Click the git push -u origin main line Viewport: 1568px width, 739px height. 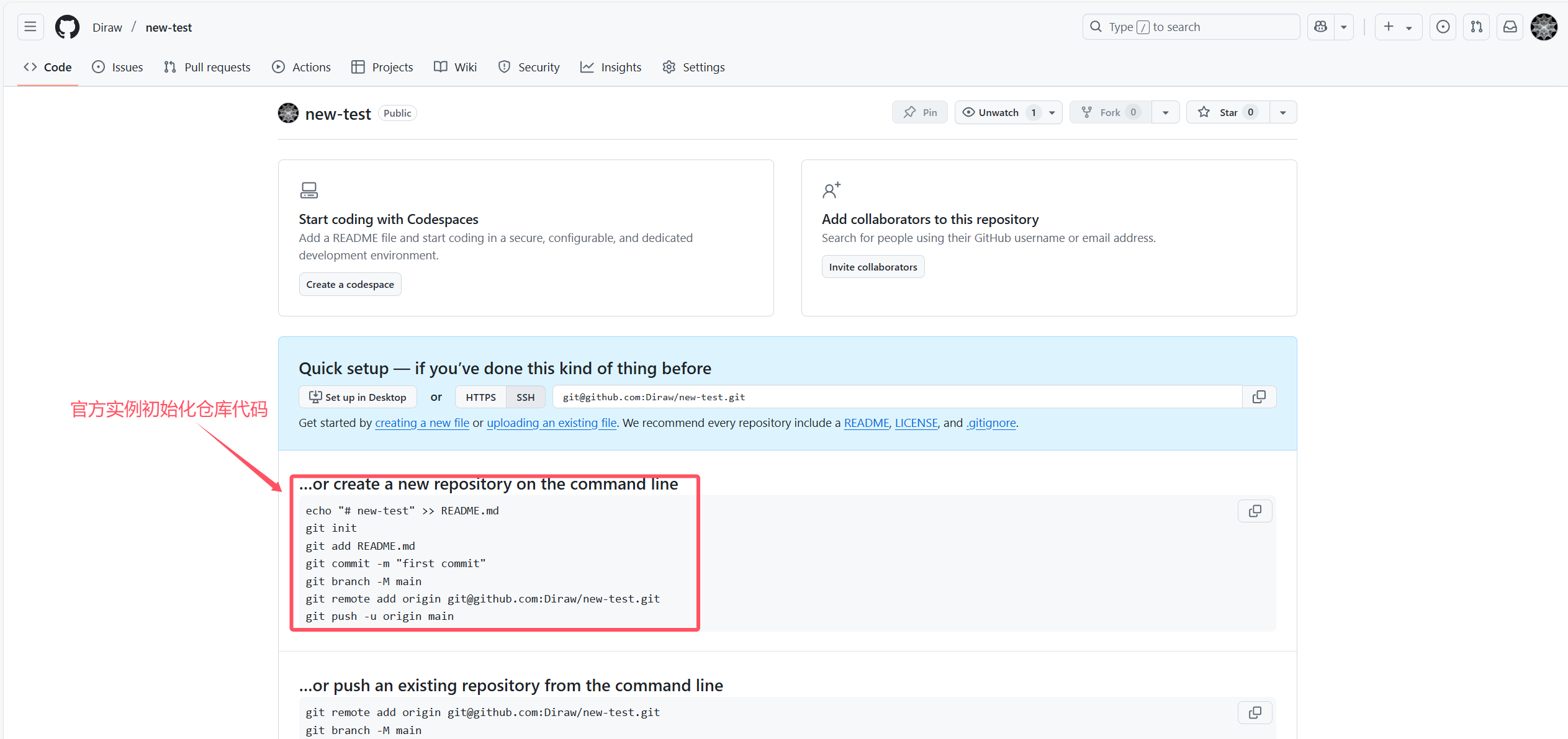(379, 616)
